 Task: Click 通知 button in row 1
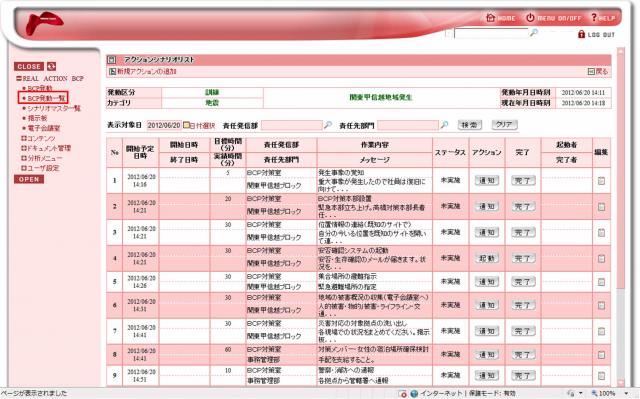[x=487, y=180]
